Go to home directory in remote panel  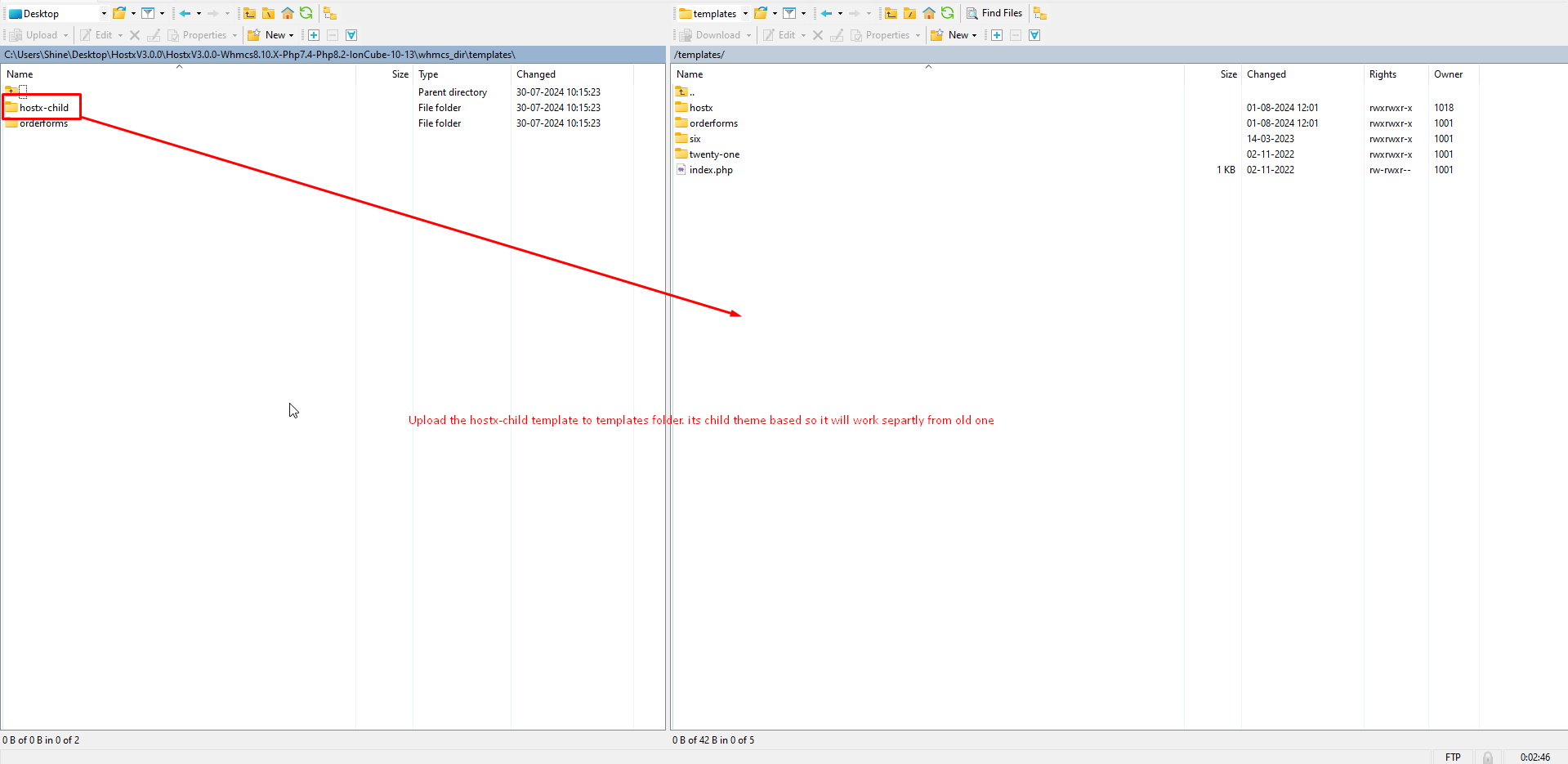pos(929,13)
